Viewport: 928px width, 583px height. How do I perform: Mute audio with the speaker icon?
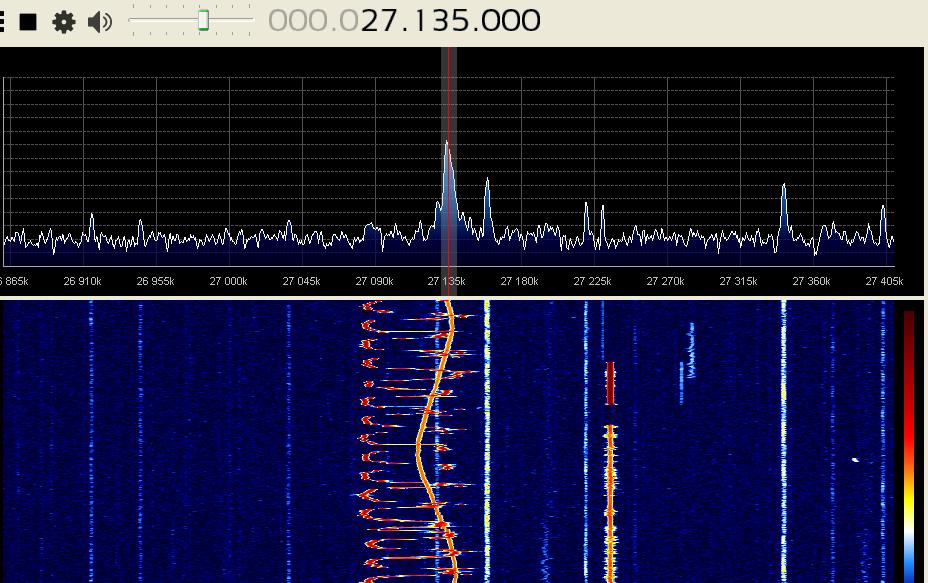(100, 21)
